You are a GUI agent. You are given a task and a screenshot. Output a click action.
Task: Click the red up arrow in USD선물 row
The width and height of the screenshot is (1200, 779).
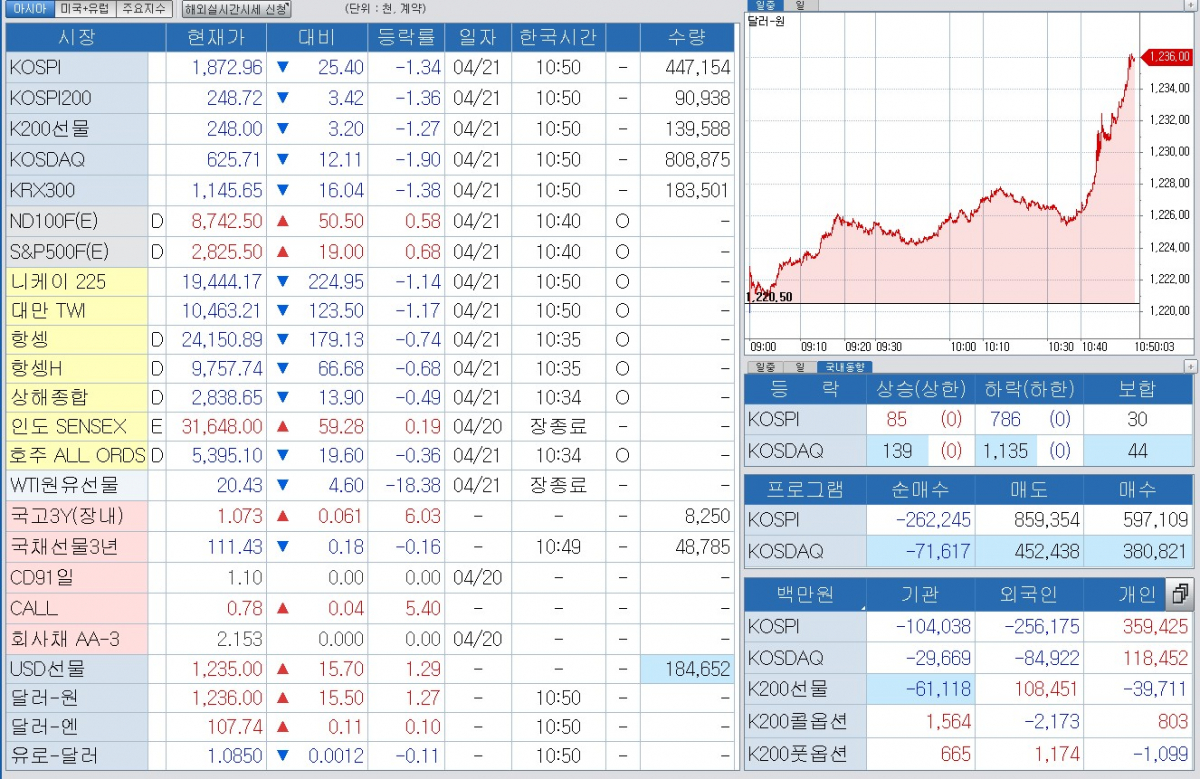(283, 669)
